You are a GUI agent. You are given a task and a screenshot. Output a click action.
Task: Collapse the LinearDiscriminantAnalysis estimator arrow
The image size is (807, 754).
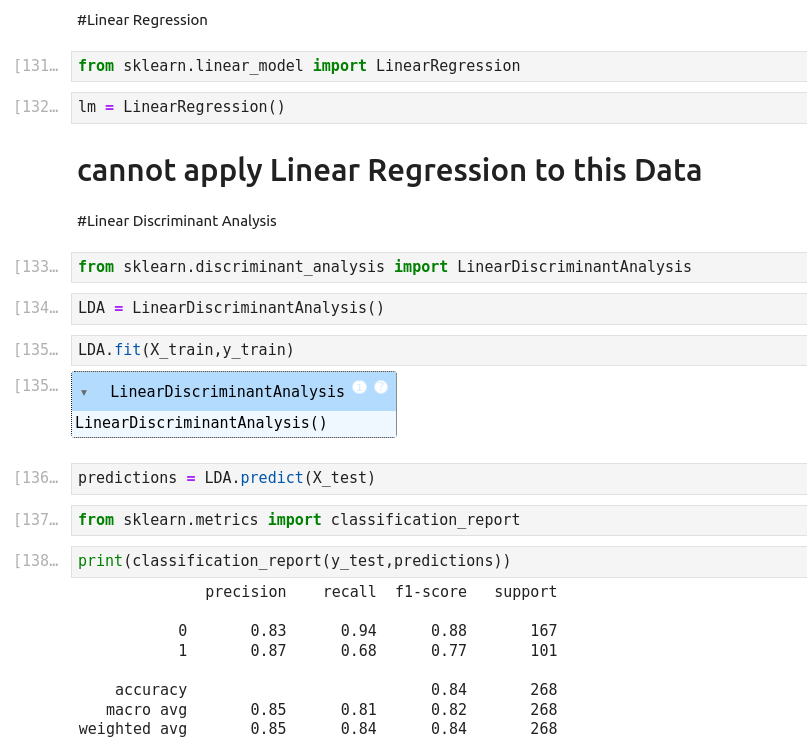point(84,393)
